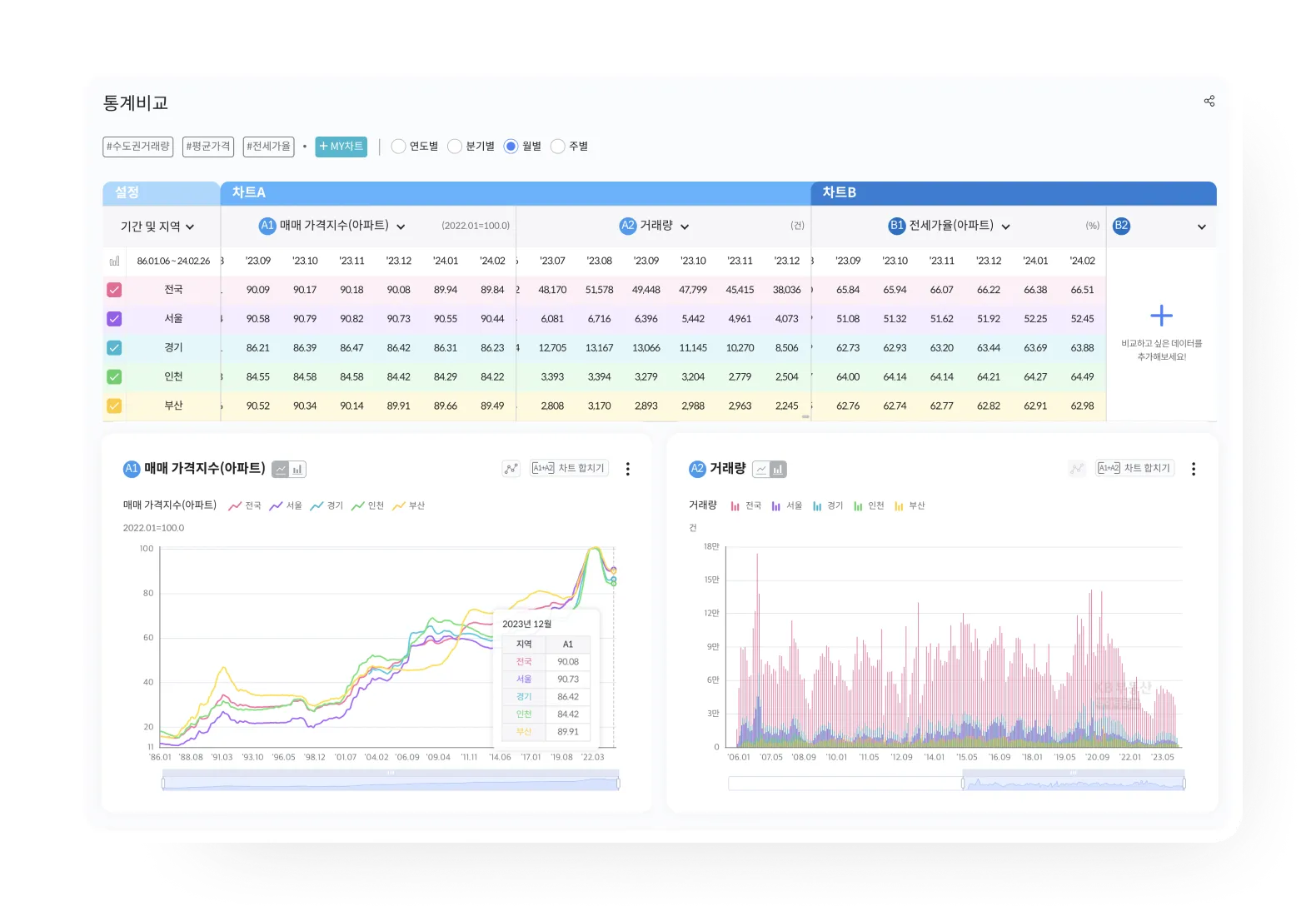
Task: Toggle the 서울 region checkbox
Action: (x=114, y=319)
